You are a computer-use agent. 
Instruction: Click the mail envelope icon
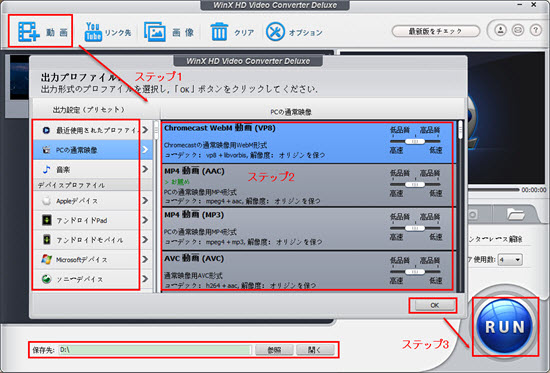(x=518, y=31)
